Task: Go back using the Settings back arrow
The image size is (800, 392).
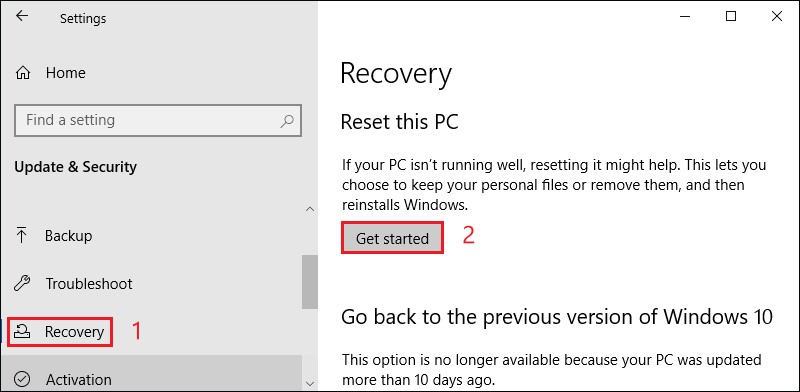Action: (22, 16)
